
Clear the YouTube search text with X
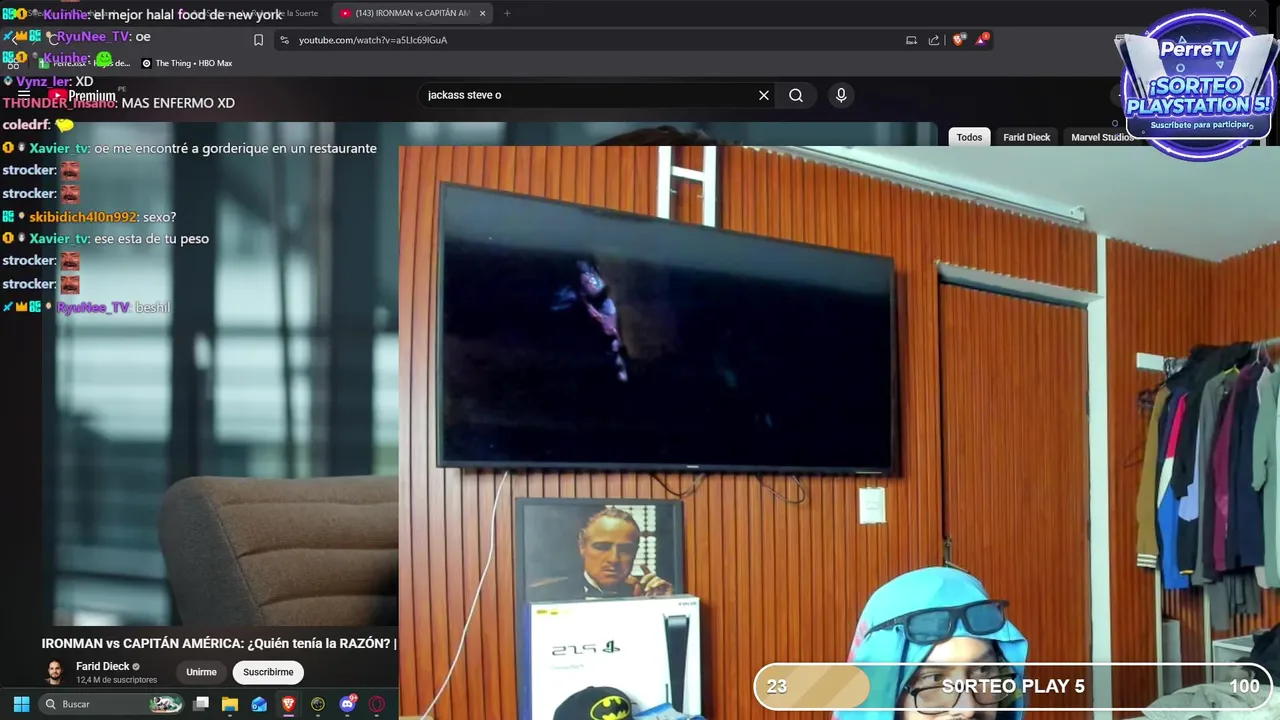click(764, 95)
